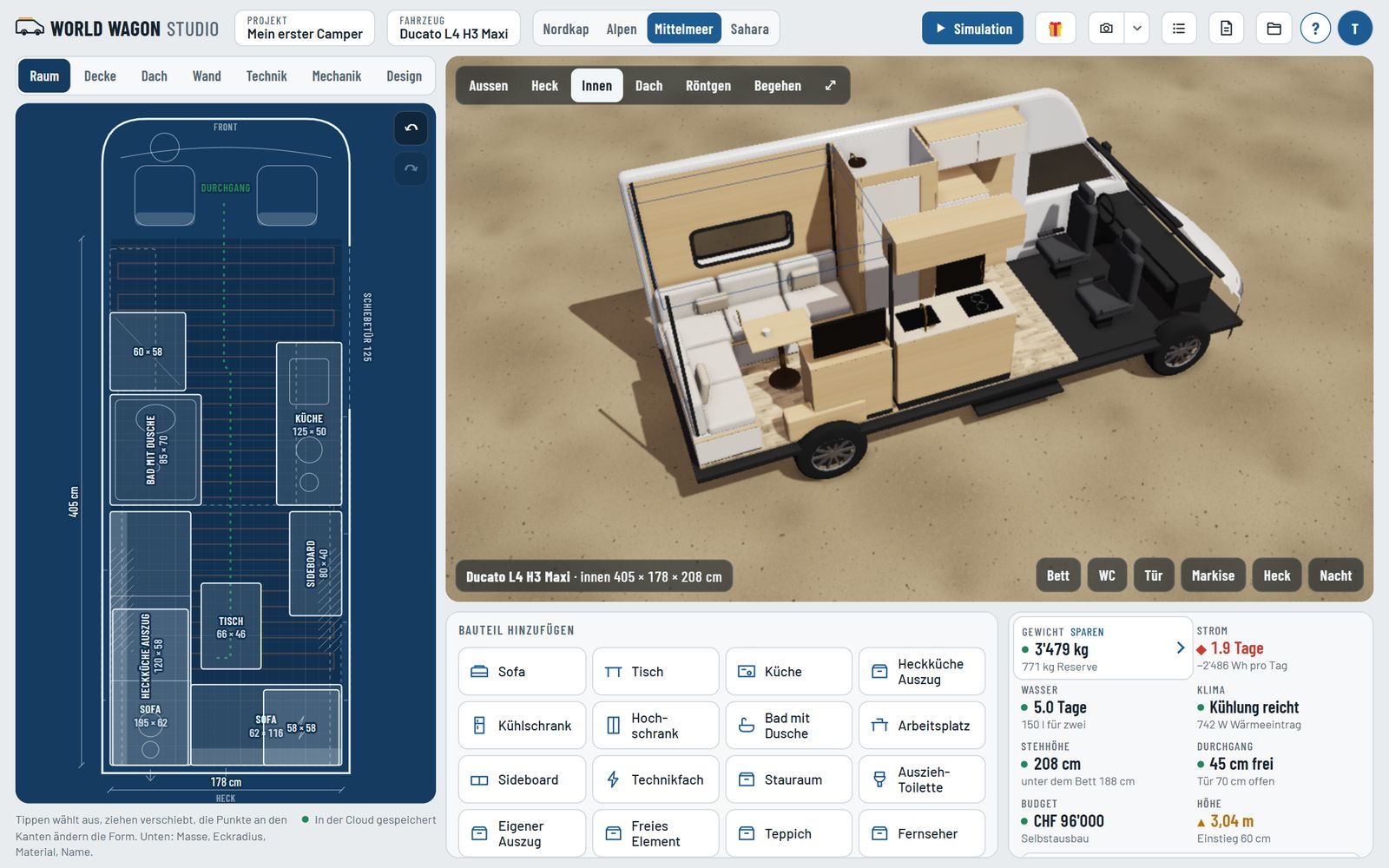Add a Technikfach component

pos(655,779)
